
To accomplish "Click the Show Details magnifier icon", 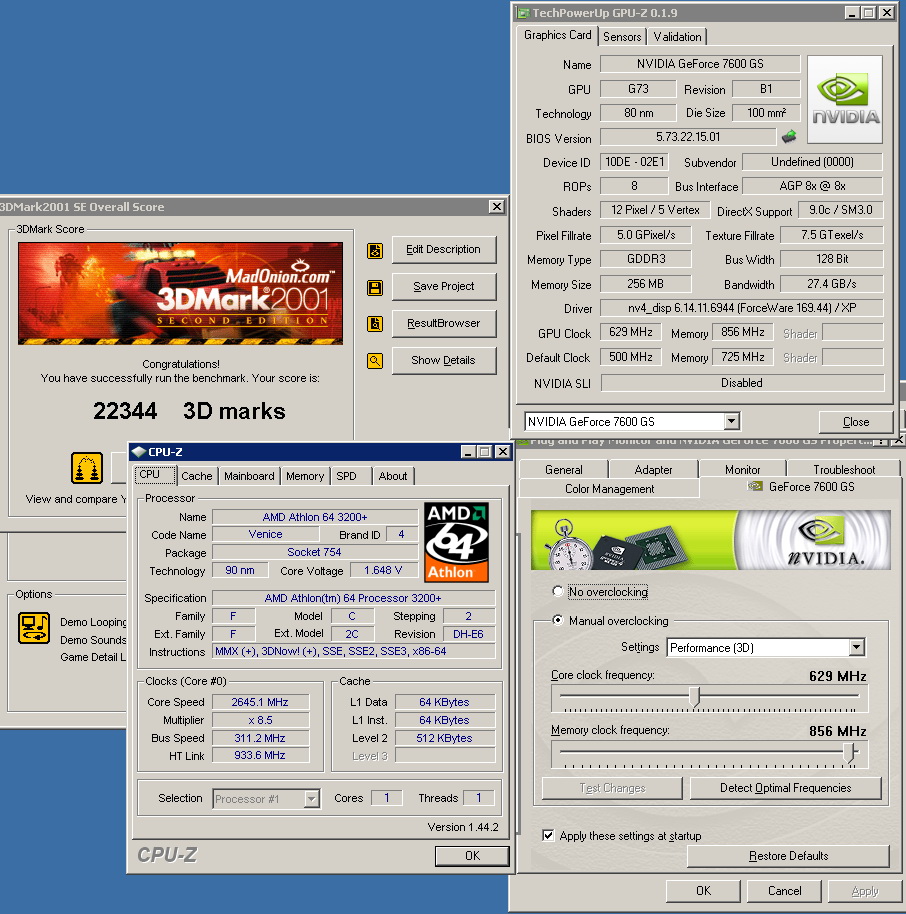I will click(375, 361).
